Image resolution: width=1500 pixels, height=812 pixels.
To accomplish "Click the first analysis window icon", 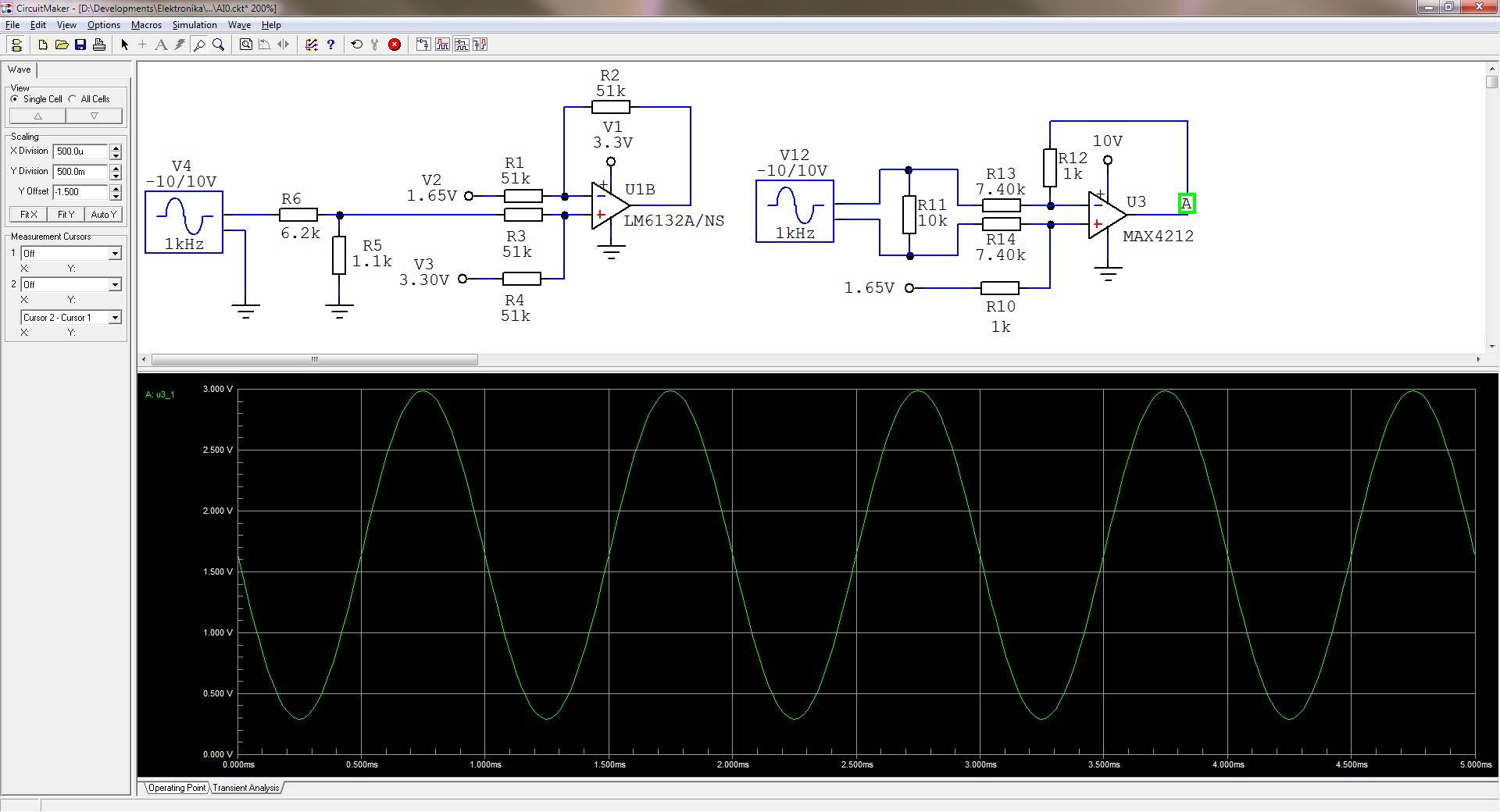I will point(423,45).
